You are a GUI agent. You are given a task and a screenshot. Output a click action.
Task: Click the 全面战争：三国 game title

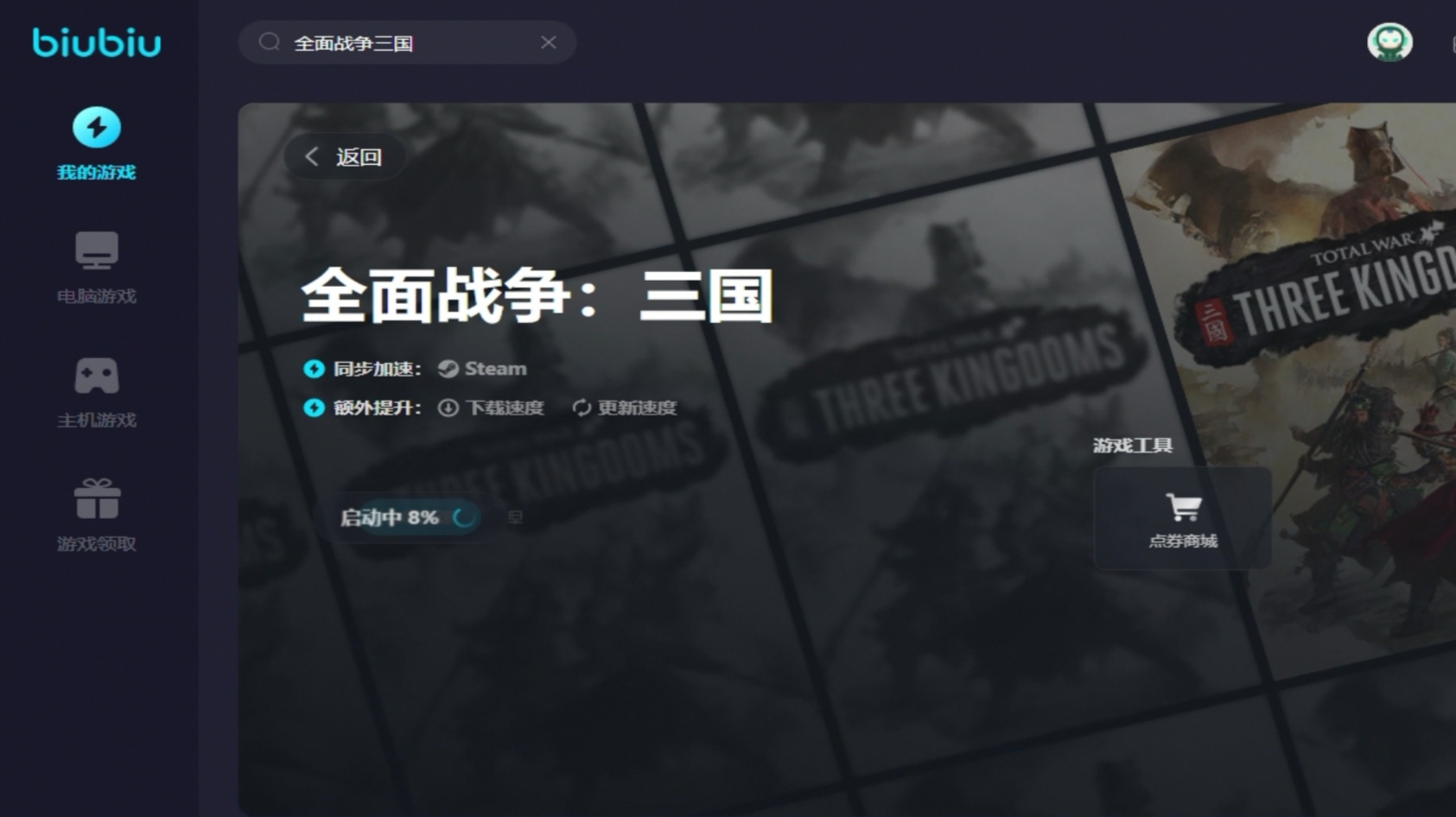coord(537,295)
